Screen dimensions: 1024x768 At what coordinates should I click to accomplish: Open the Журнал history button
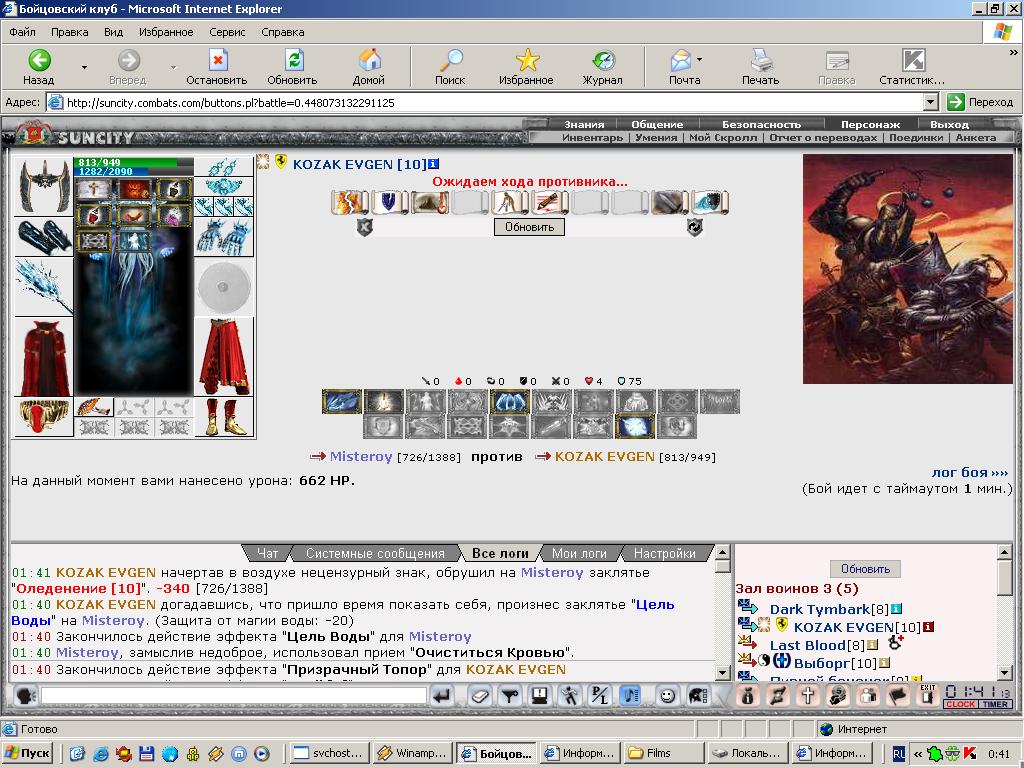pos(602,67)
